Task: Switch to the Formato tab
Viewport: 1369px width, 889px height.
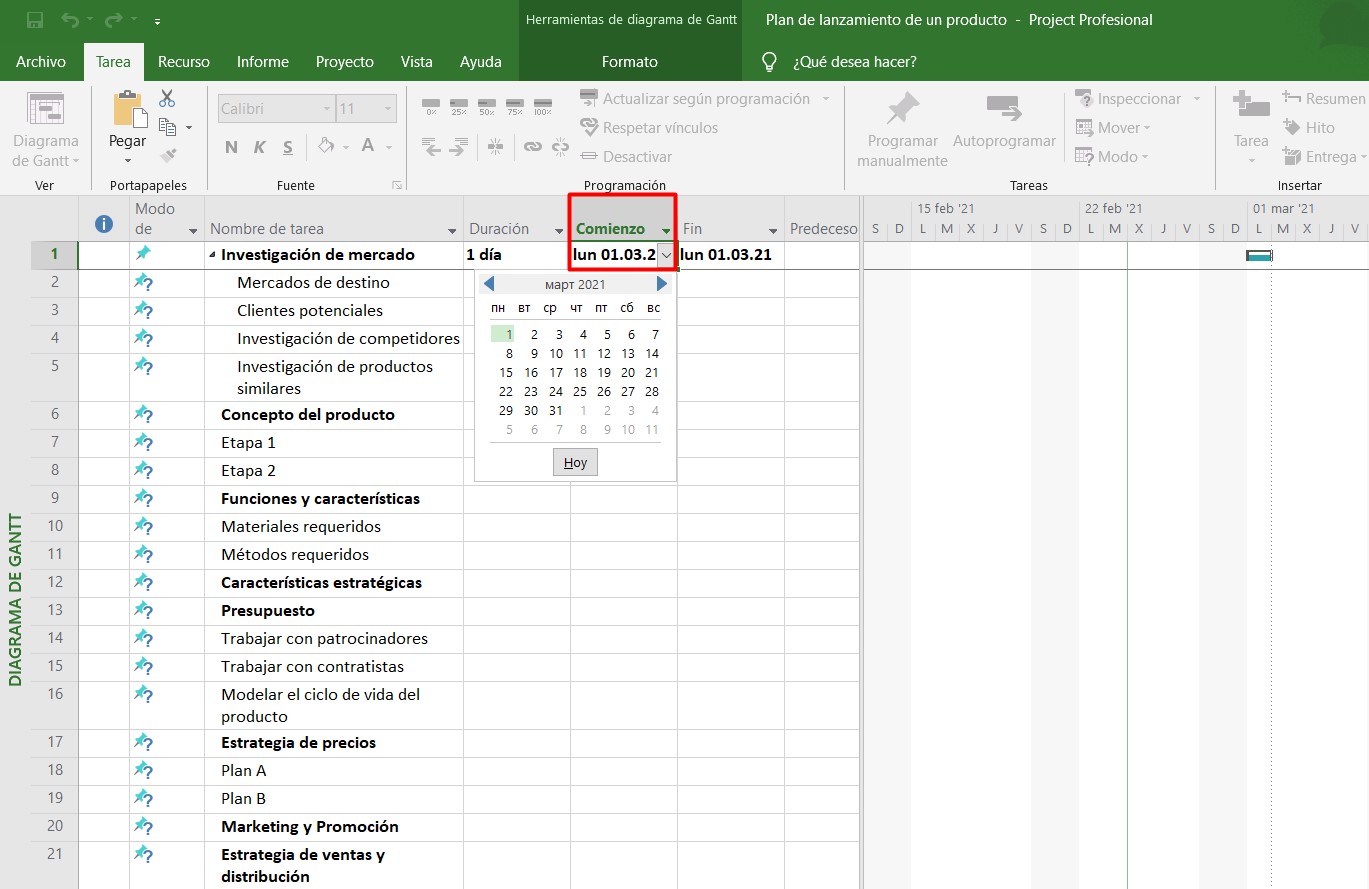Action: tap(630, 62)
